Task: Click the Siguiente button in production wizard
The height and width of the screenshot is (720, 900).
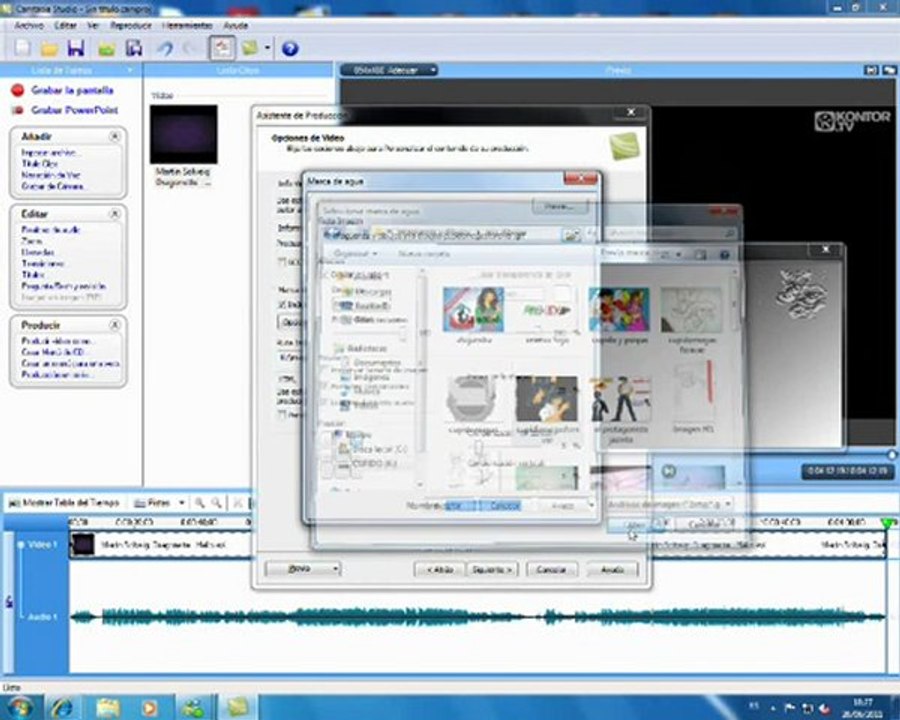Action: [x=492, y=570]
